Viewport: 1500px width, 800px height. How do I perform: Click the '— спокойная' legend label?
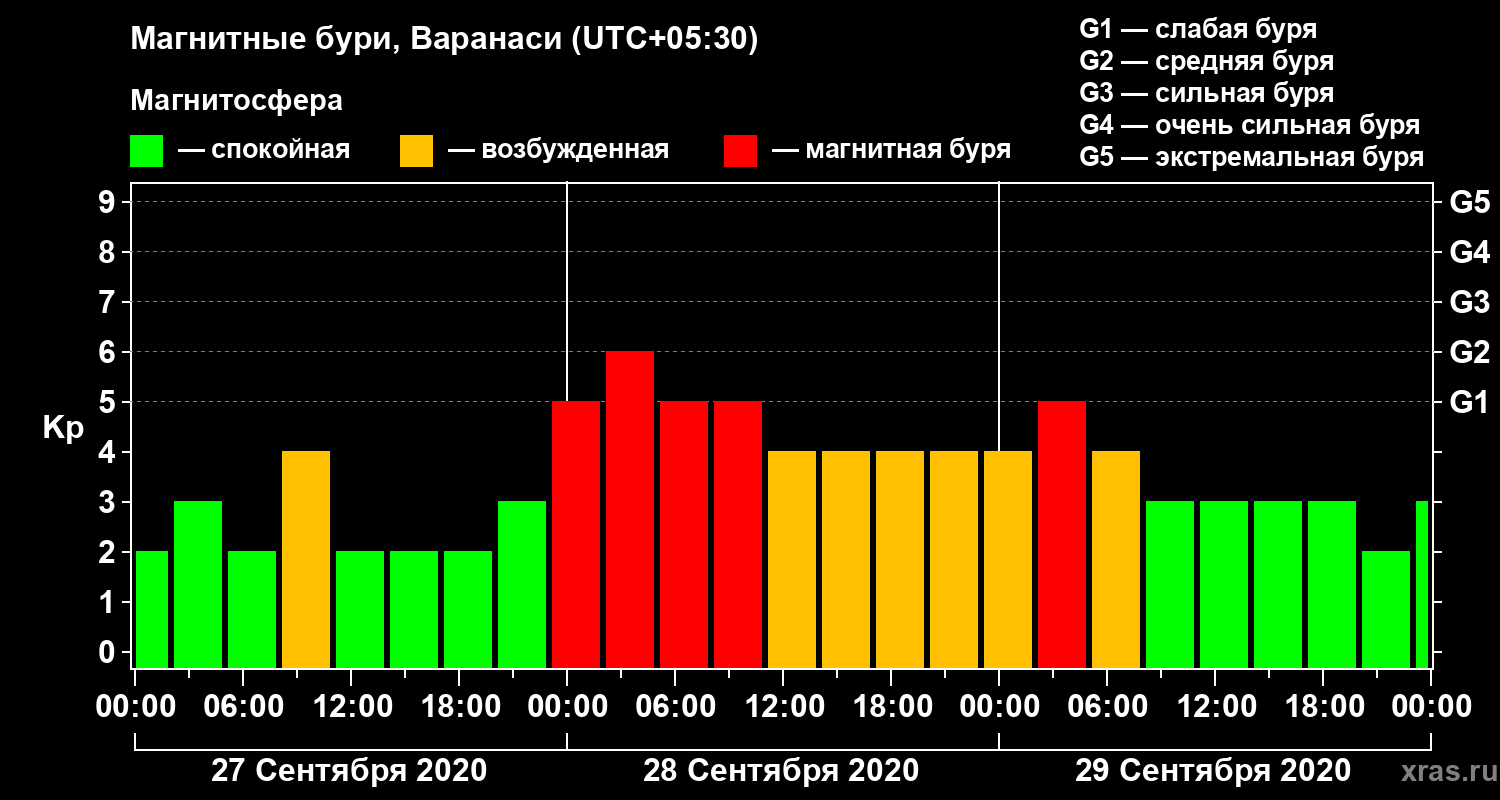264,151
